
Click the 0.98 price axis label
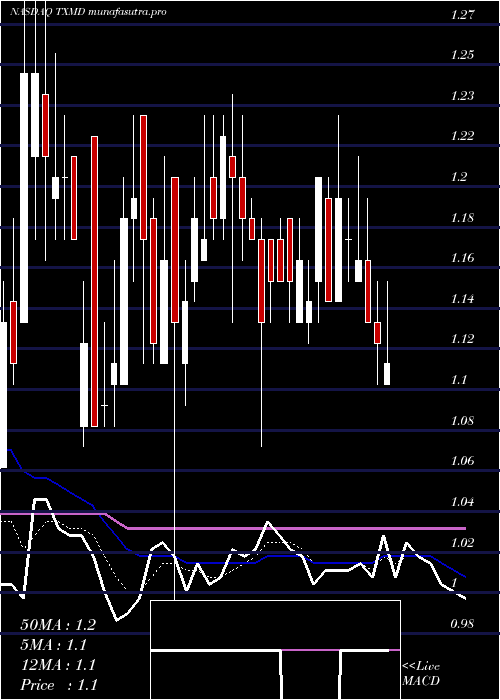(x=462, y=624)
